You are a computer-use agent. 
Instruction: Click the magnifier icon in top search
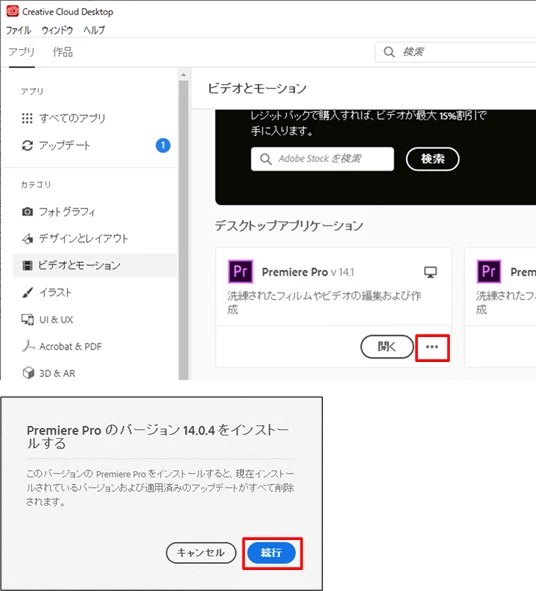389,52
